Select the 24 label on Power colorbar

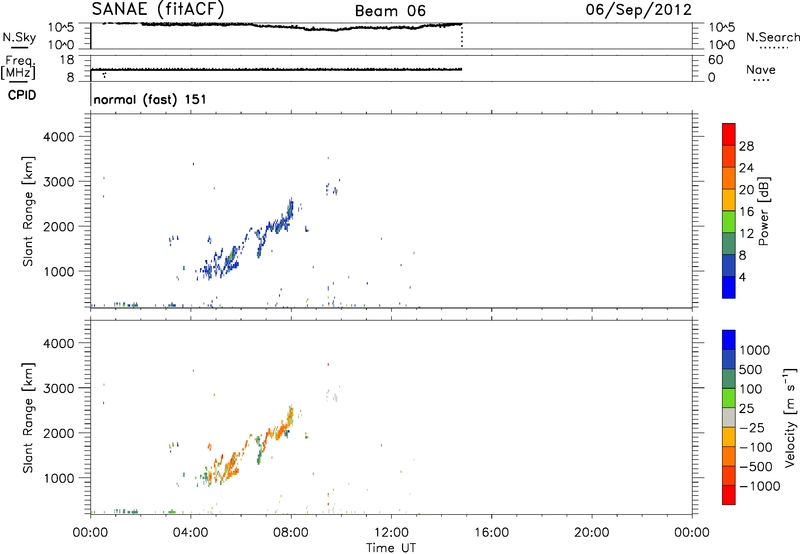(746, 168)
